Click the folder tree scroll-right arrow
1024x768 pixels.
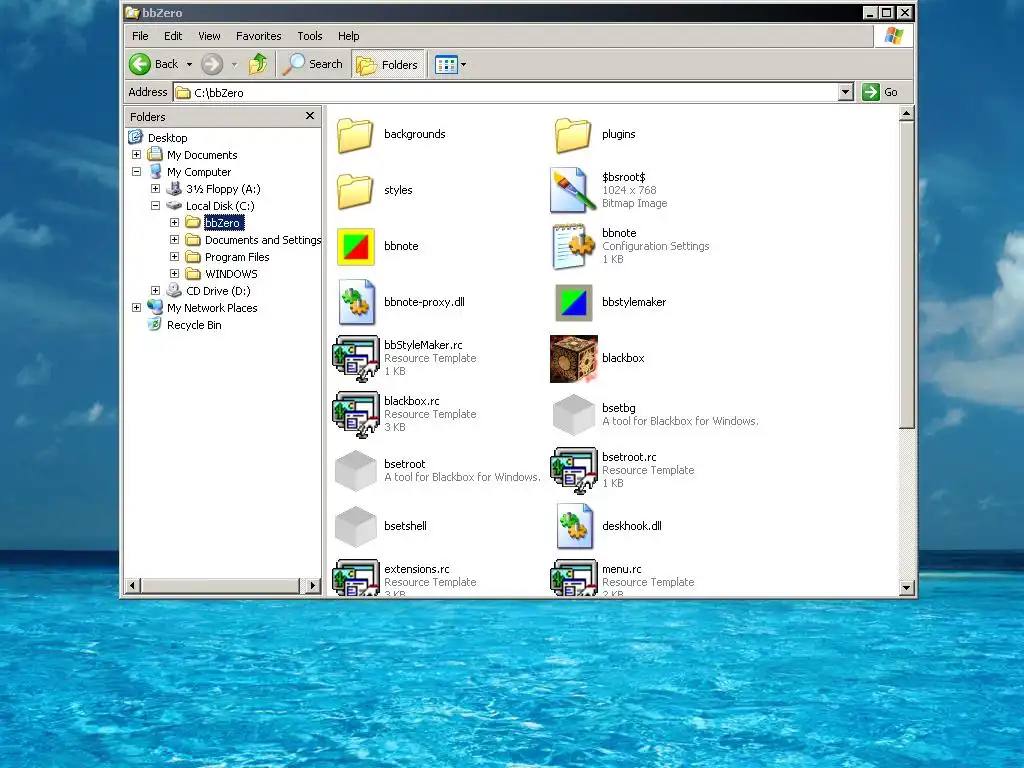point(313,586)
